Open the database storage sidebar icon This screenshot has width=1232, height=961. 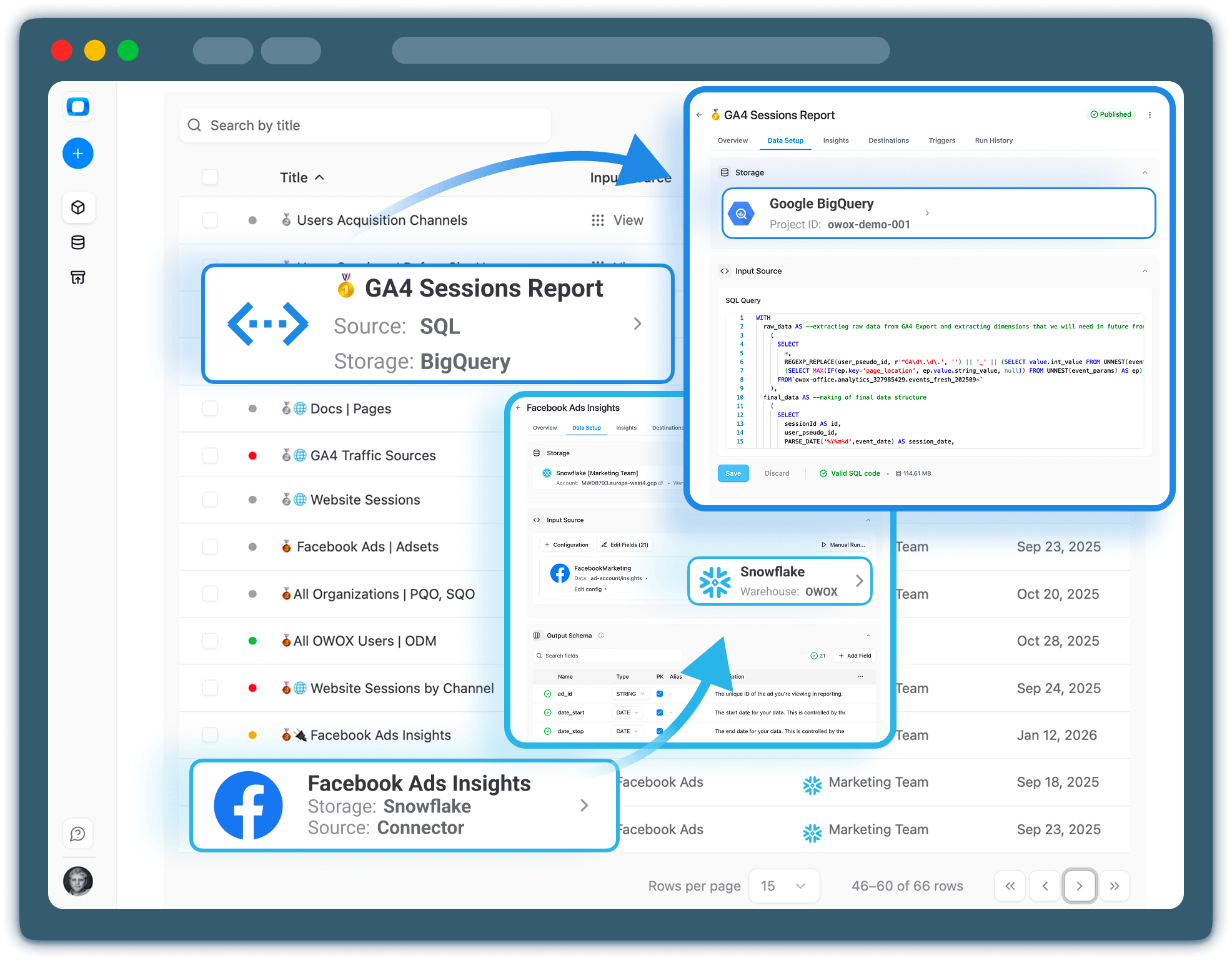78,242
